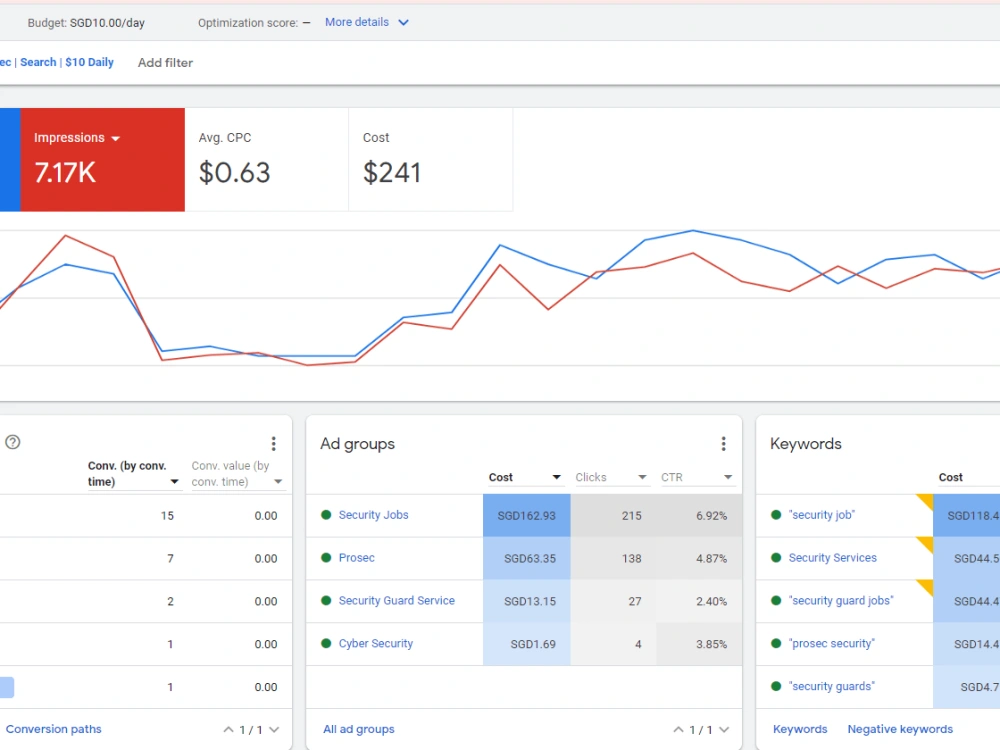Open the Security Guard Service ad group
The image size is (1000, 750).
point(397,600)
